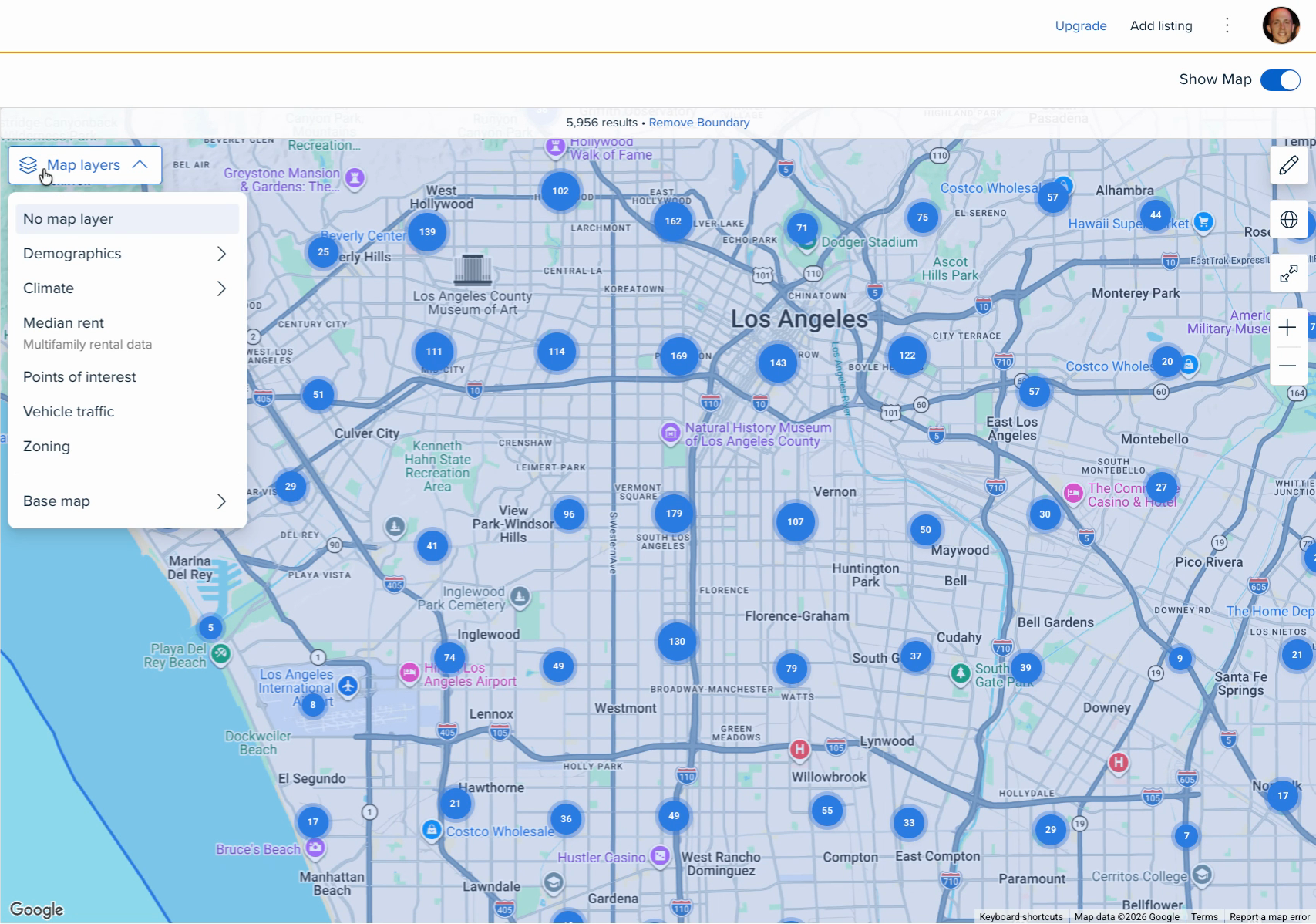Expand the Climate submenu chevron
1316x924 pixels.
221,288
